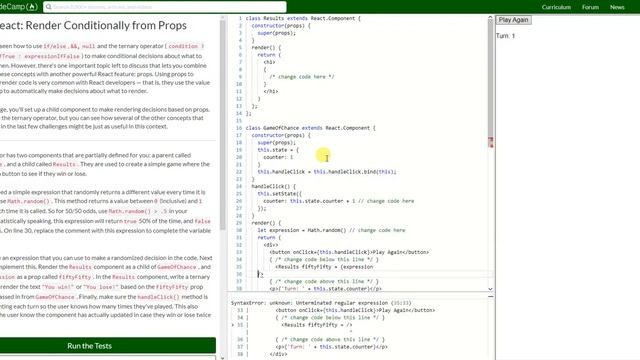Click the button onClick line 33 in the editor
The height and width of the screenshot is (360, 640).
click(349, 252)
